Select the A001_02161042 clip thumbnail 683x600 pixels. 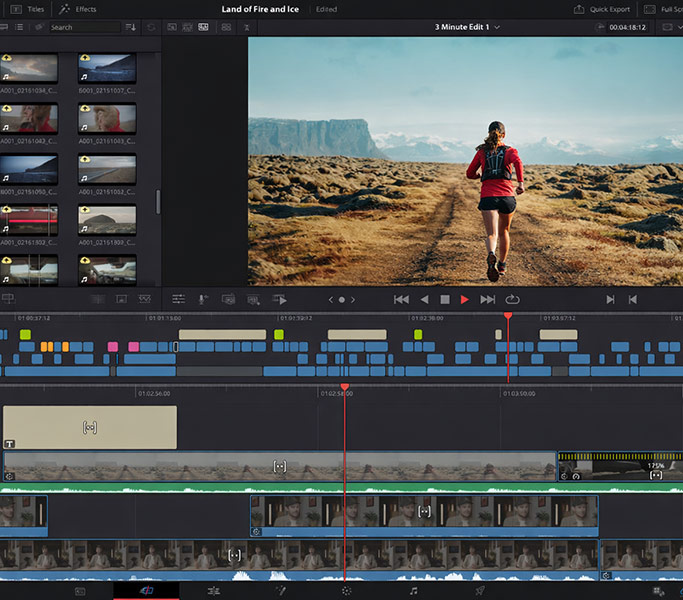(x=29, y=118)
